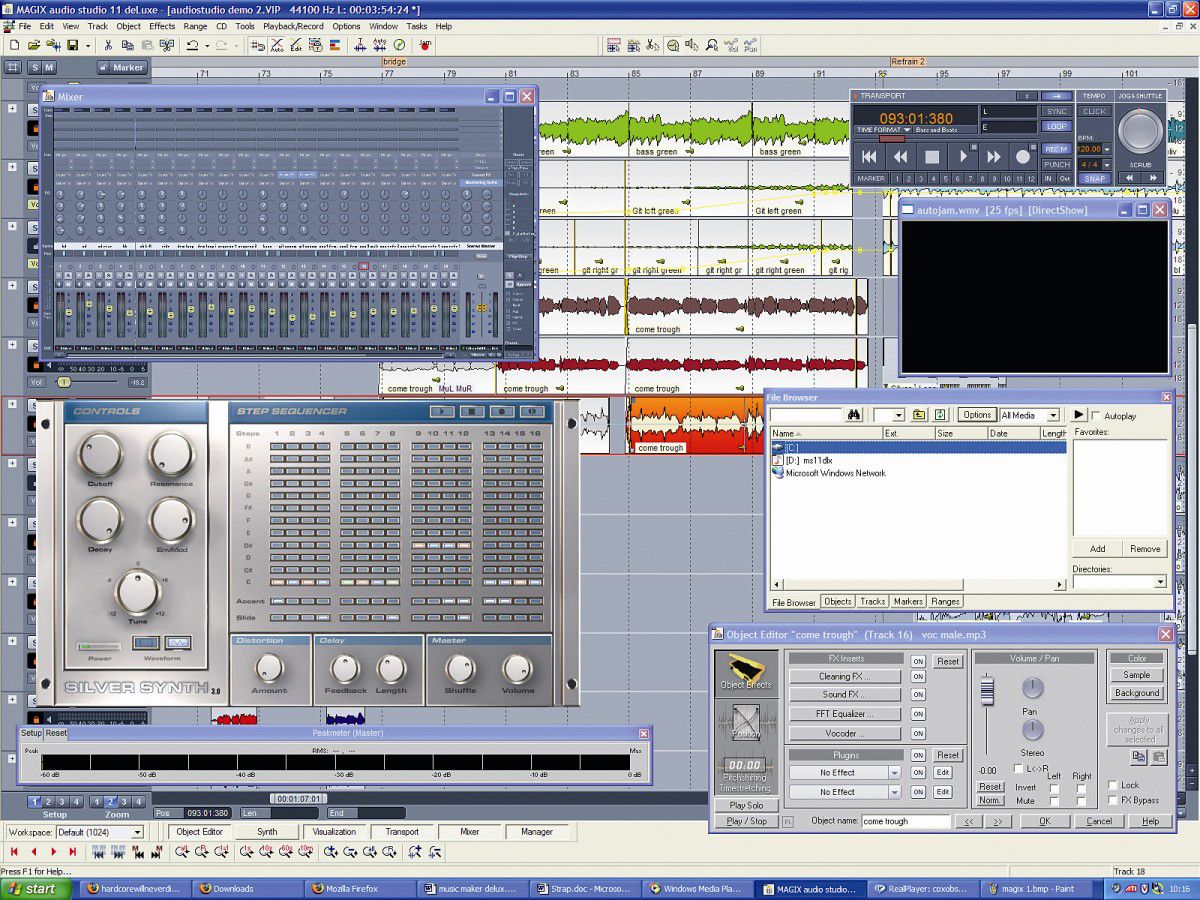Check the Lock checkbox in Object Editor
Screen dimensions: 1200x900
(1113, 786)
